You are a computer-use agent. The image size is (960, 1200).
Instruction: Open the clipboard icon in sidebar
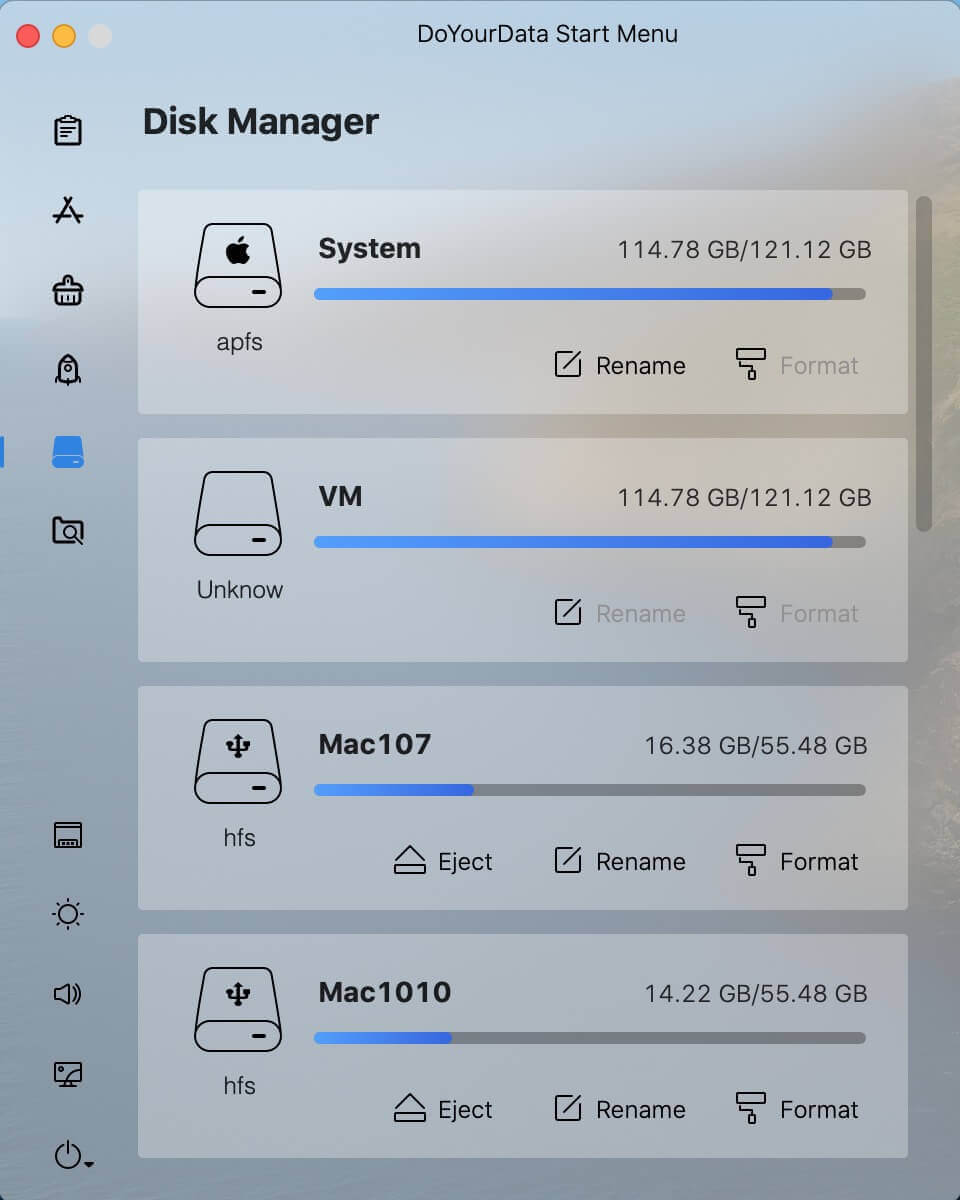[68, 130]
